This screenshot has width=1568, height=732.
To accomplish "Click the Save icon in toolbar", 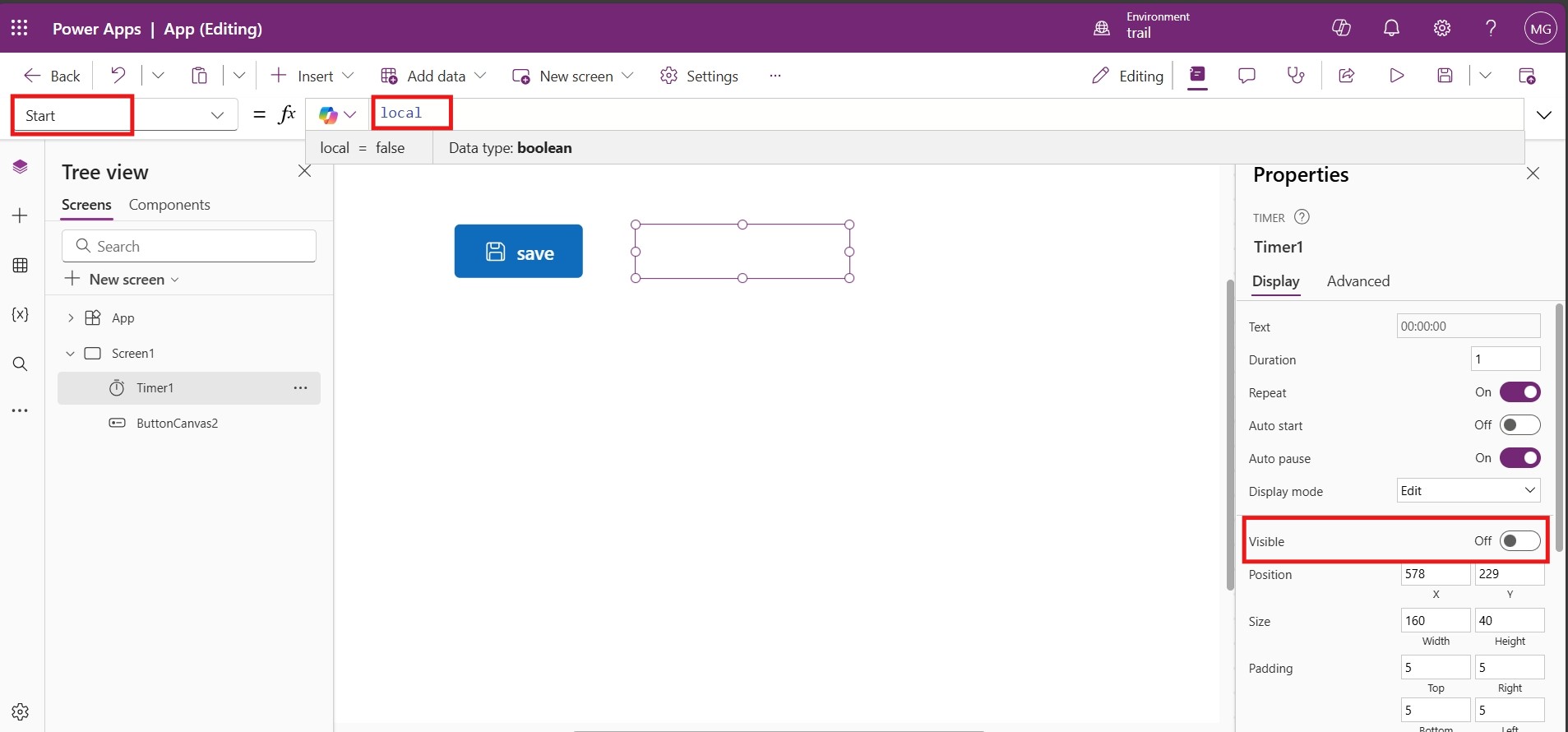I will pos(1445,76).
